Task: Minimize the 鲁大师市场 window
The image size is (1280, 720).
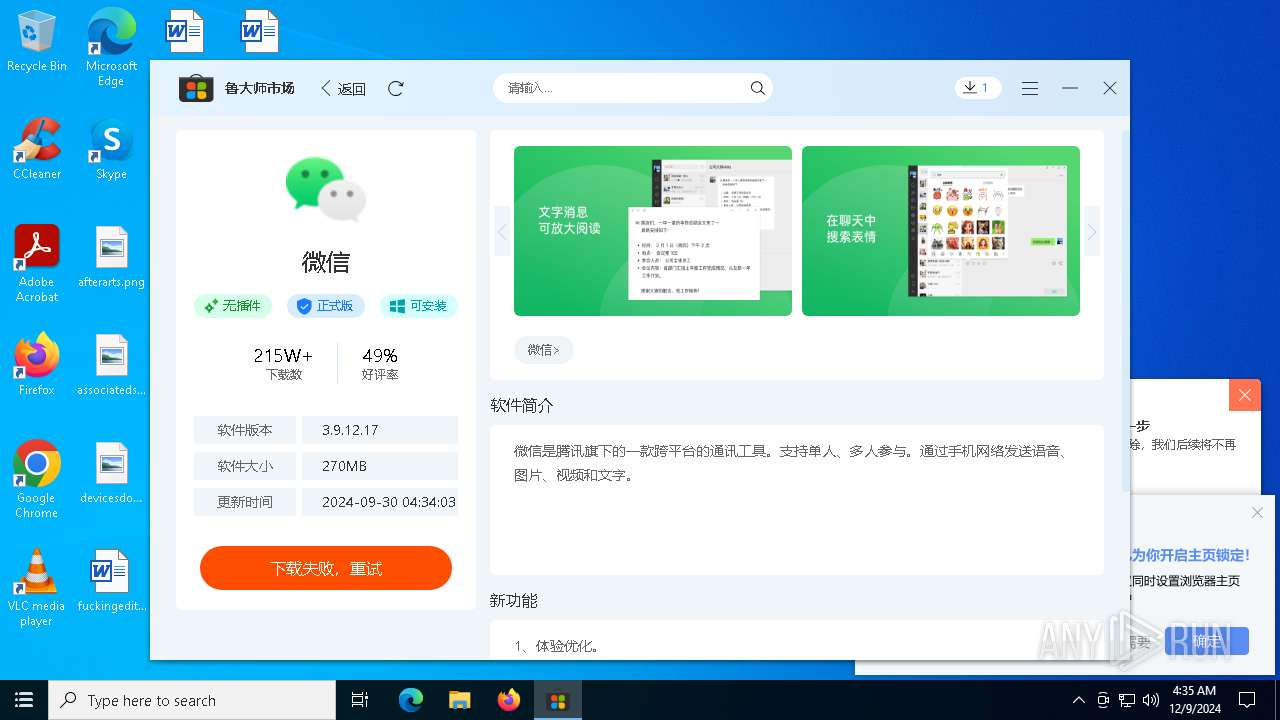Action: pyautogui.click(x=1070, y=88)
